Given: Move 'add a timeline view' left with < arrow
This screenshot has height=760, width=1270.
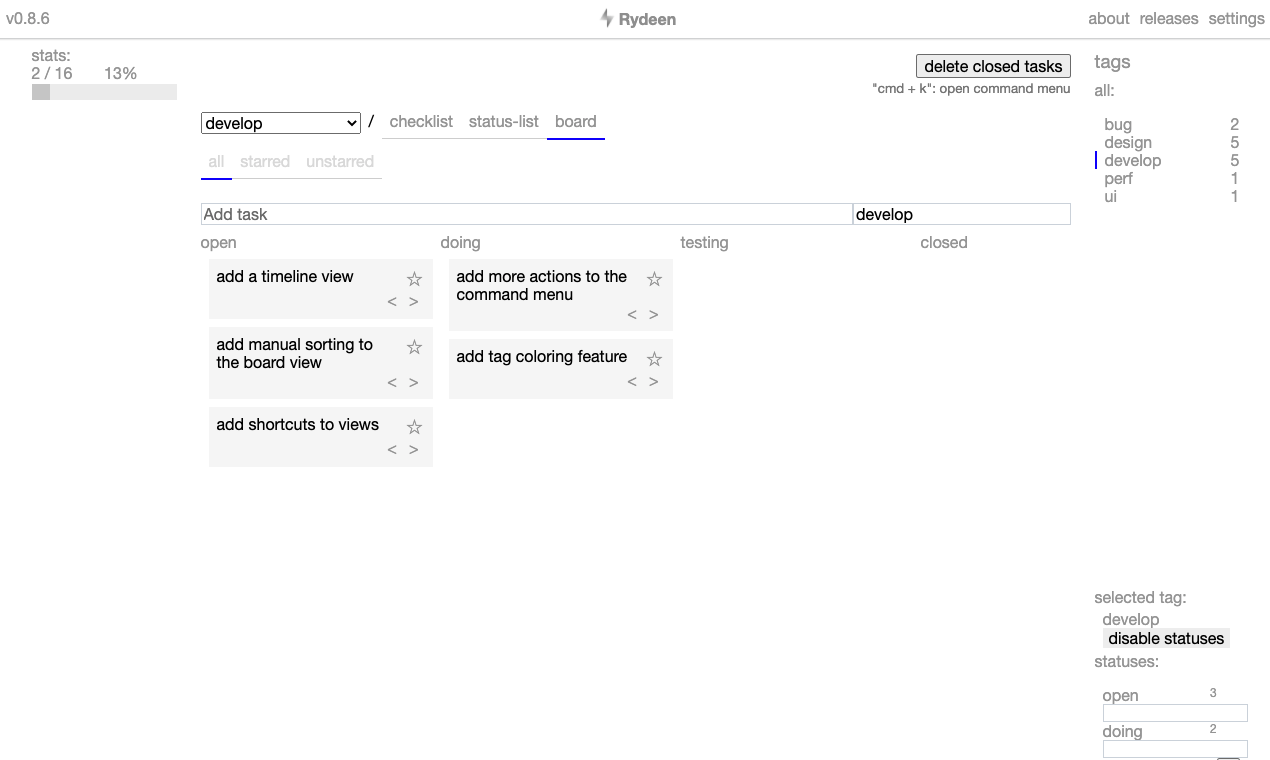Looking at the screenshot, I should [392, 302].
